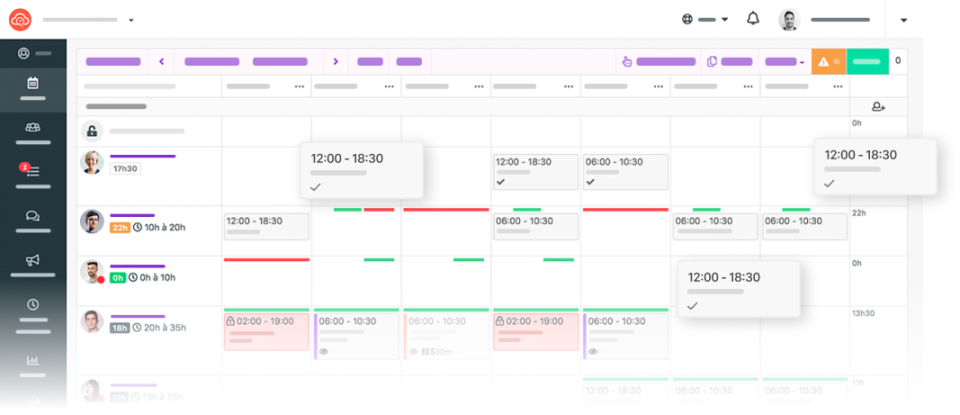Go to the next week

(335, 61)
